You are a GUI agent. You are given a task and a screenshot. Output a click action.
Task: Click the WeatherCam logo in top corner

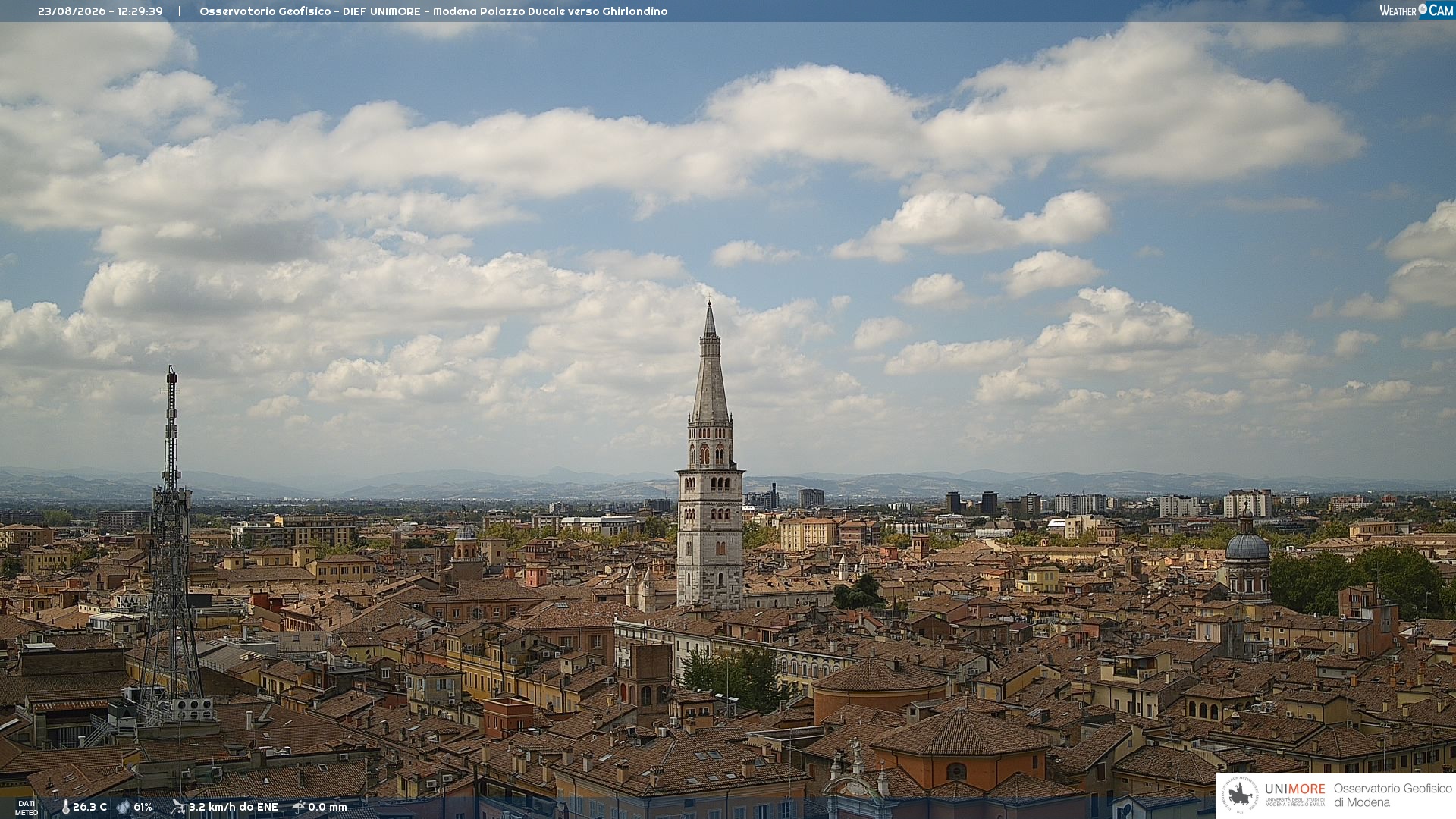point(1416,11)
